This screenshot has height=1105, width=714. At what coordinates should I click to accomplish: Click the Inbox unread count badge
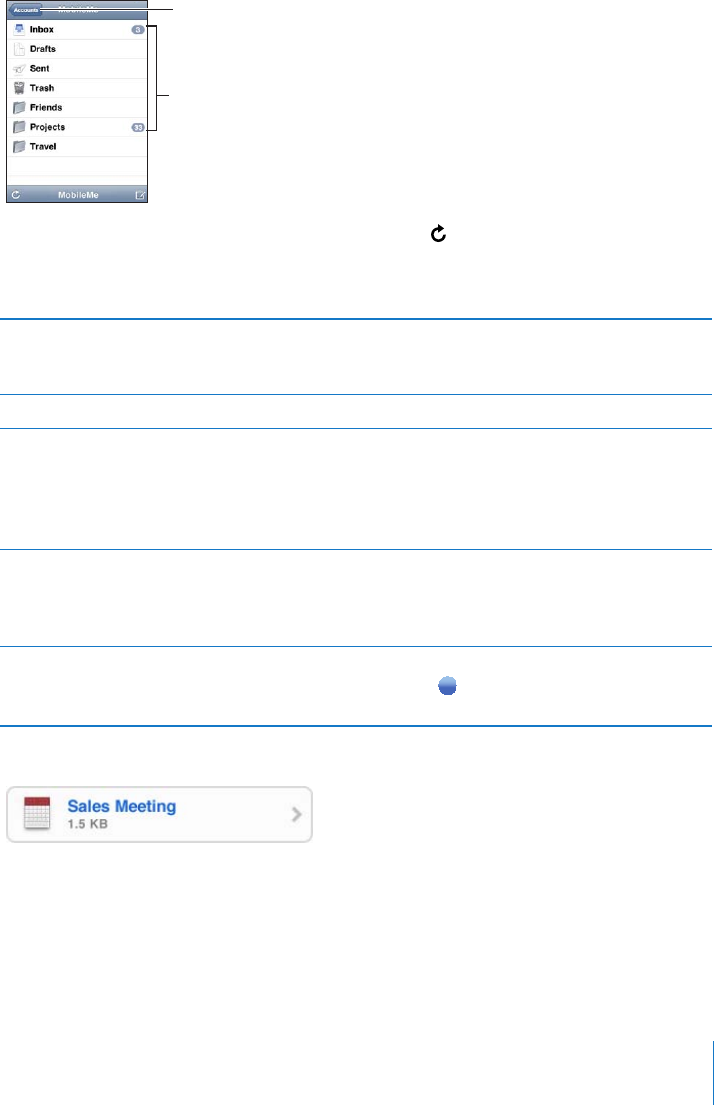tap(138, 30)
